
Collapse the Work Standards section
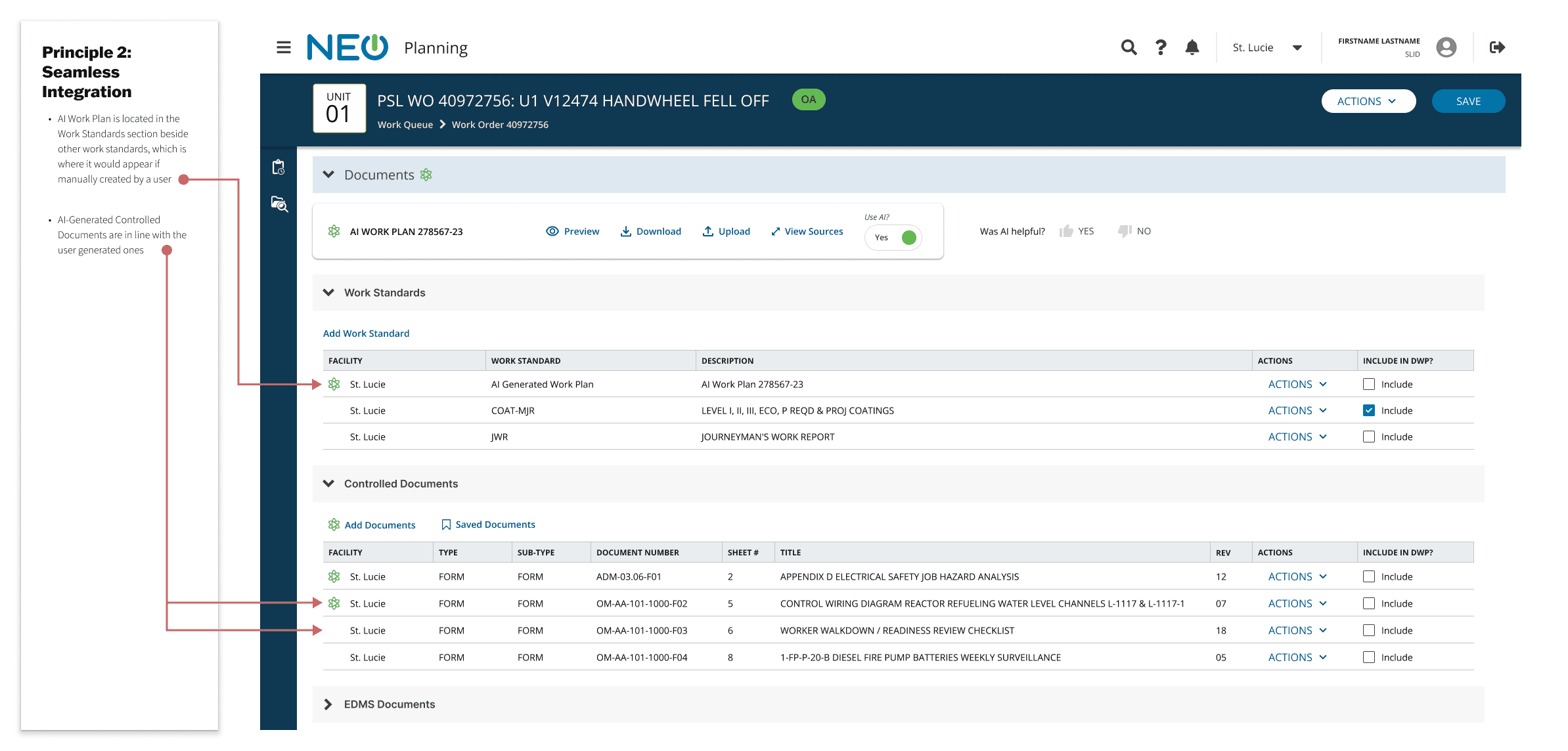pos(328,293)
